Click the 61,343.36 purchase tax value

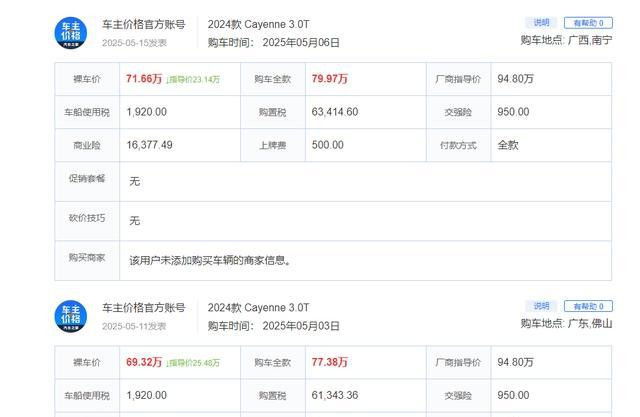point(335,395)
